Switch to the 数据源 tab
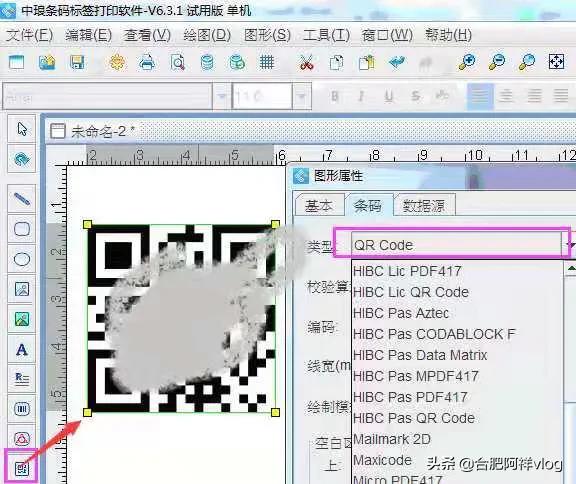This screenshot has width=576, height=484. (x=424, y=205)
